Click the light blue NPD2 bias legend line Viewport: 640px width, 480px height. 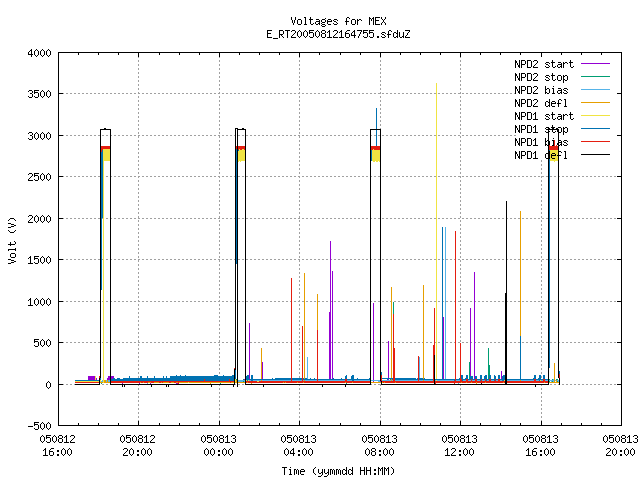coord(595,90)
